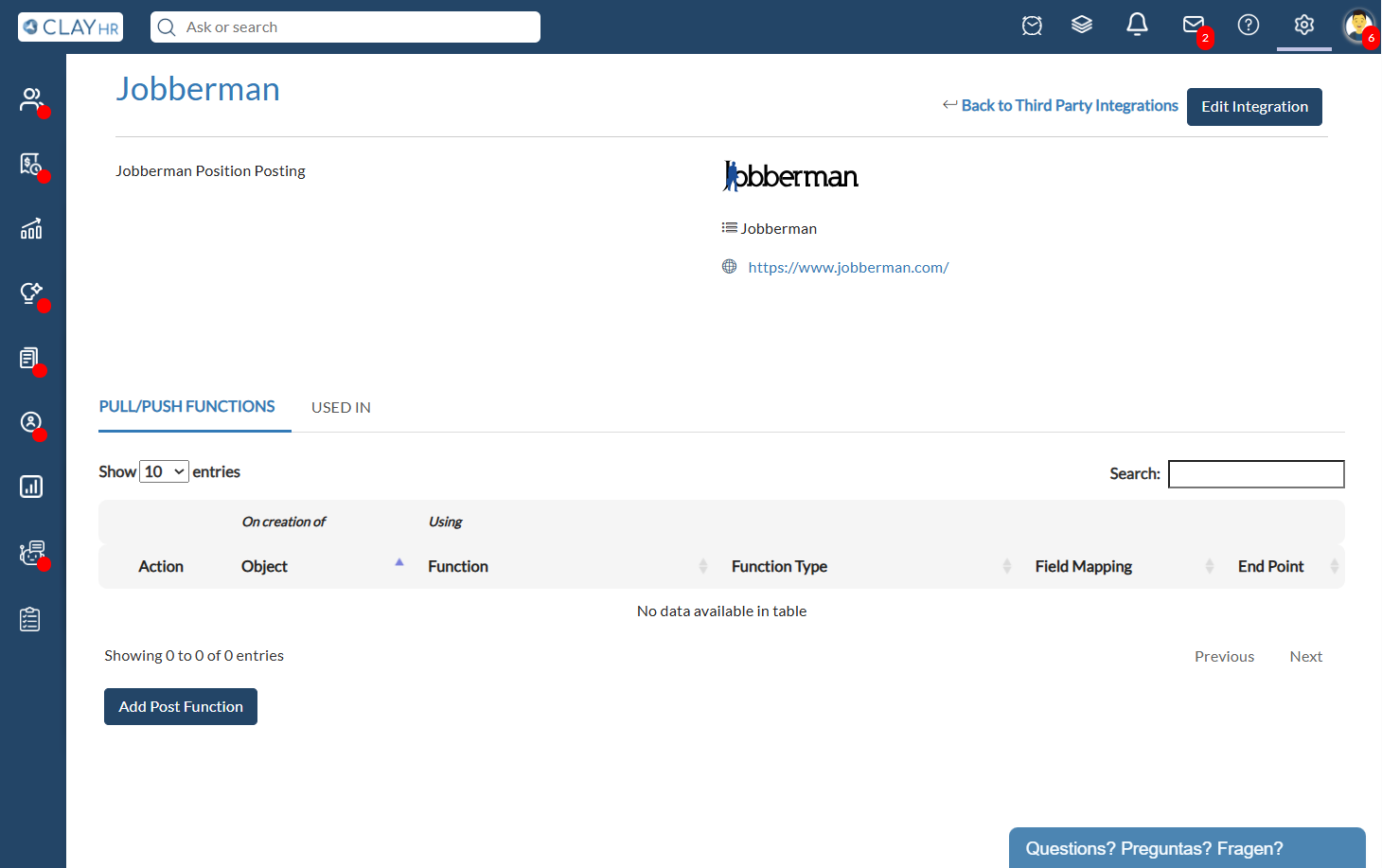
Task: Open the Questions? Preguntas? Fragen? chat widget
Action: tap(1187, 848)
